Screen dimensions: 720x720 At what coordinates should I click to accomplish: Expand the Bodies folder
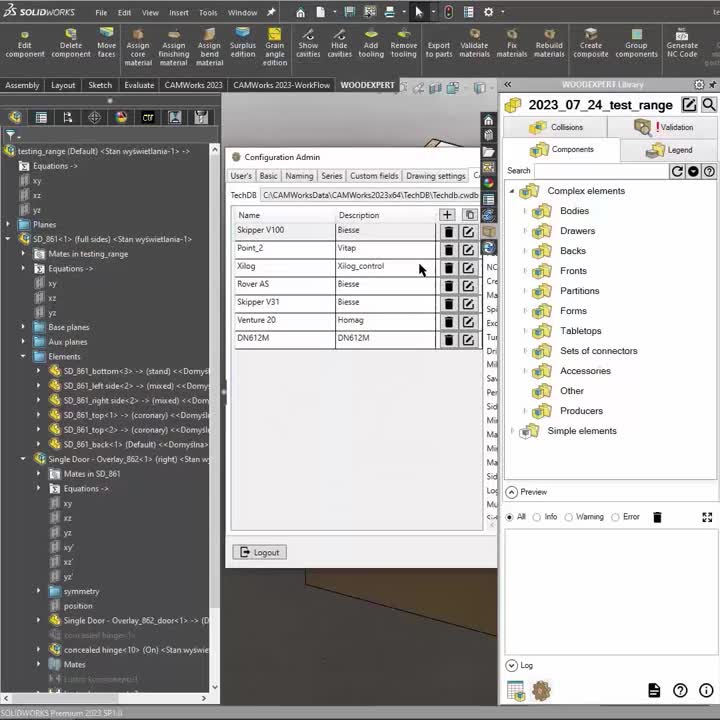tap(524, 211)
